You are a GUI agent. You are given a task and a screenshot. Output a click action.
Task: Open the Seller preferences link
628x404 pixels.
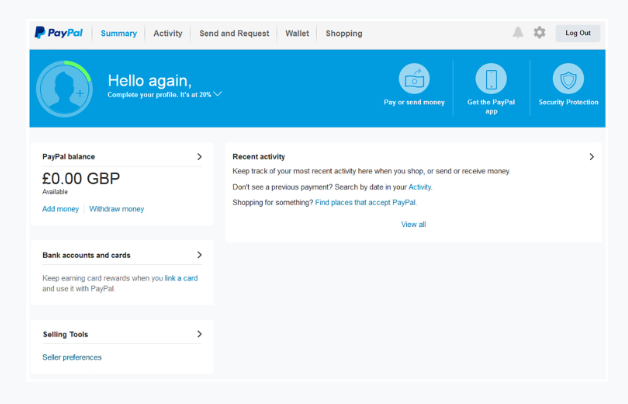pyautogui.click(x=72, y=357)
